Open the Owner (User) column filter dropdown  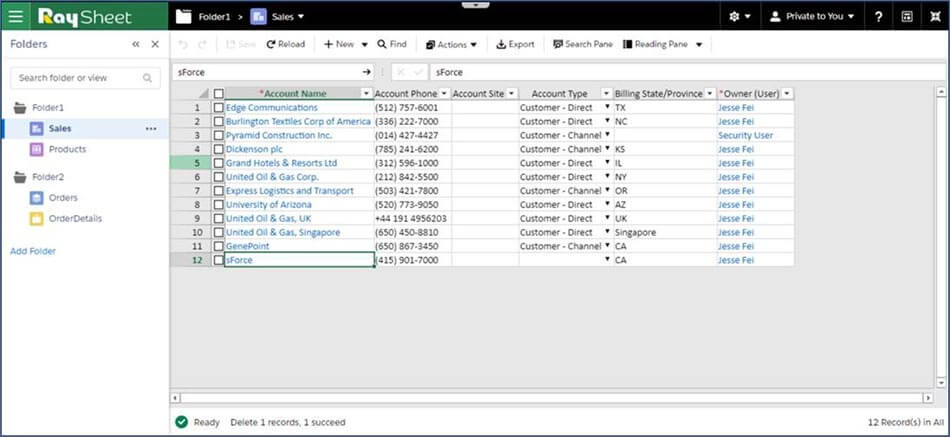tap(787, 93)
